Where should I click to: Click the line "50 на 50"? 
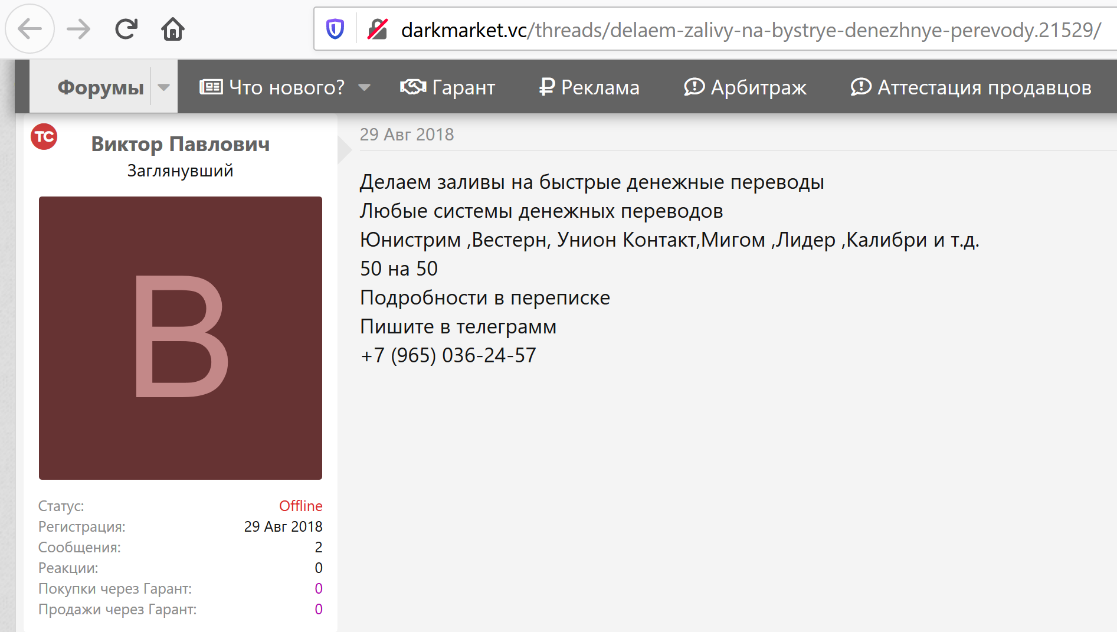[x=399, y=269]
